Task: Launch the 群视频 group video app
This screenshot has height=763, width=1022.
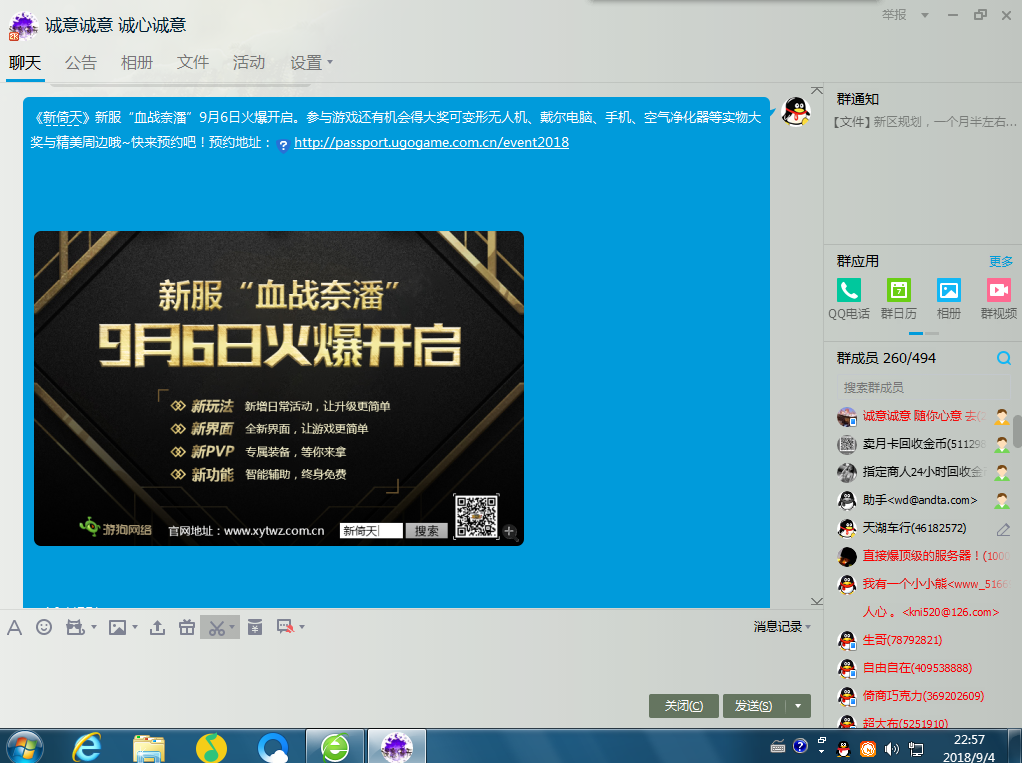Action: (998, 298)
